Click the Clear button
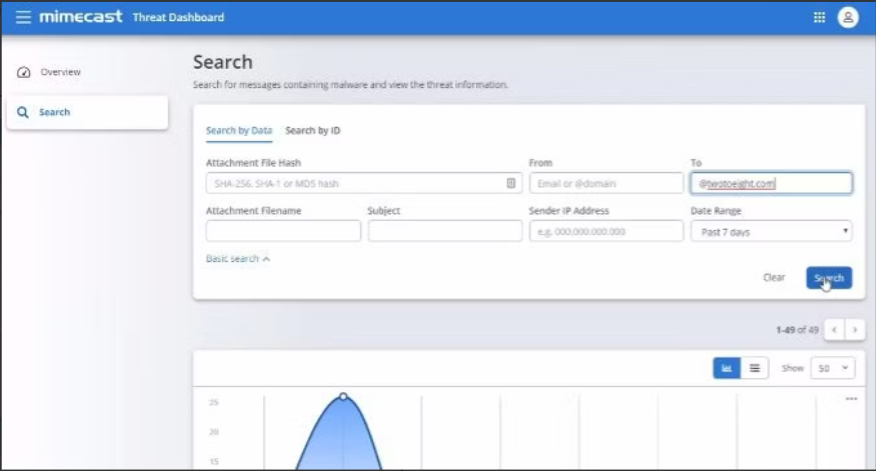This screenshot has width=876, height=471. [x=773, y=277]
